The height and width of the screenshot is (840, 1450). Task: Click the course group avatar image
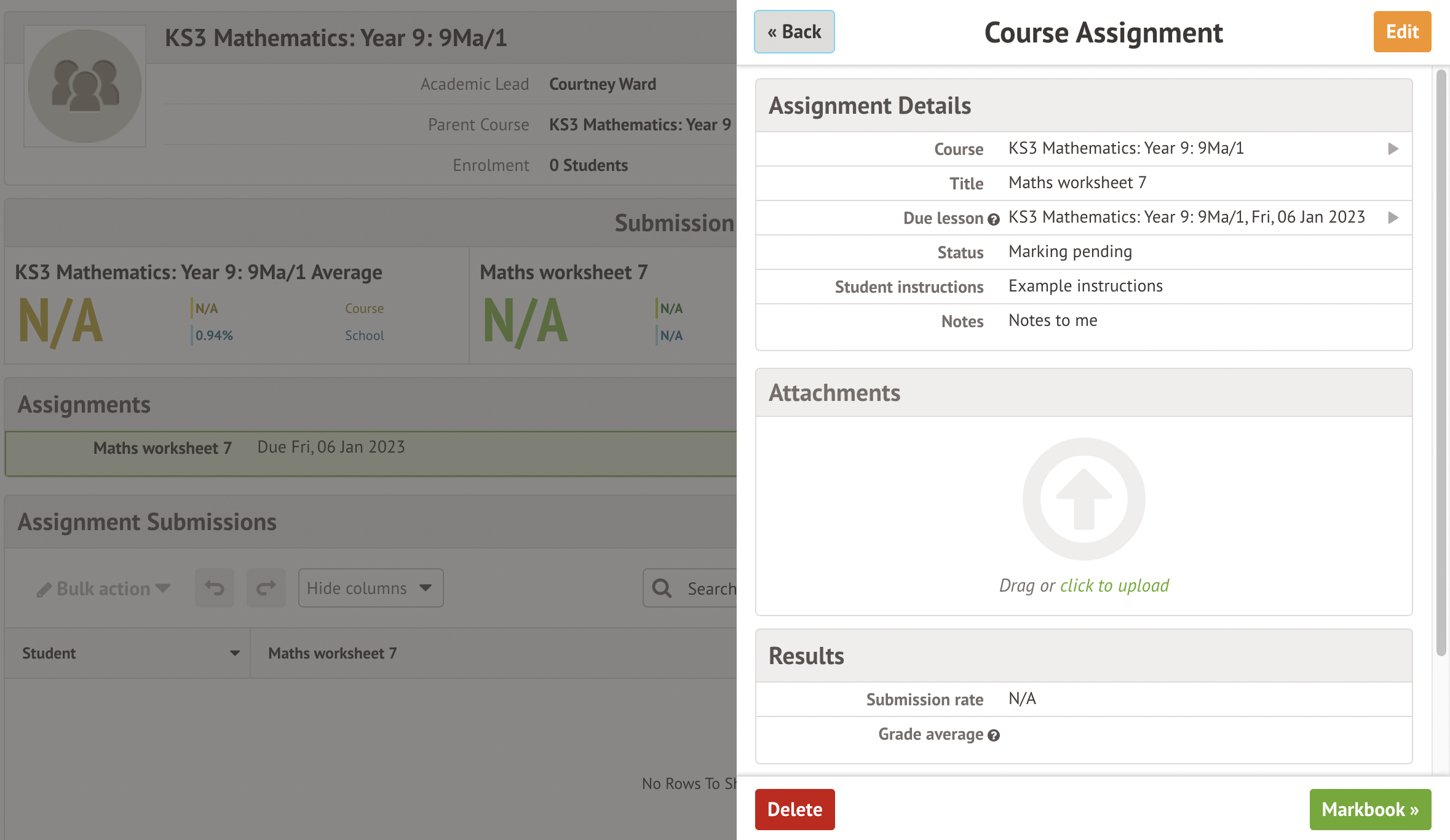(x=85, y=86)
